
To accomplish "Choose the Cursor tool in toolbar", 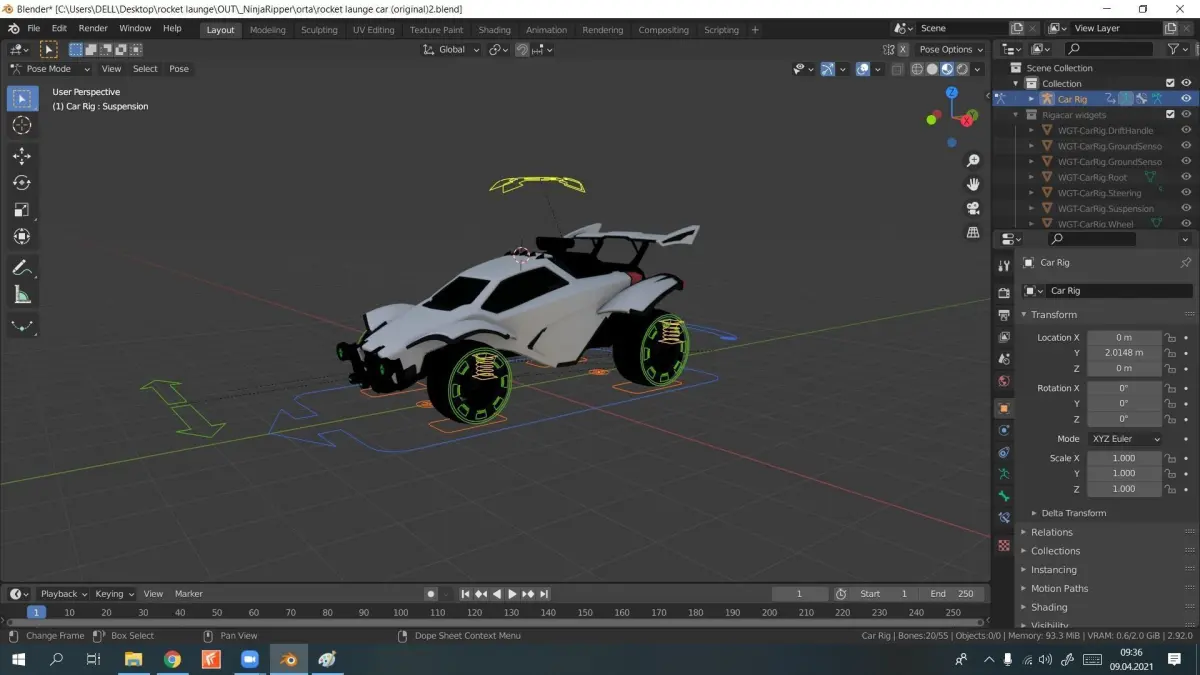I will pos(22,125).
